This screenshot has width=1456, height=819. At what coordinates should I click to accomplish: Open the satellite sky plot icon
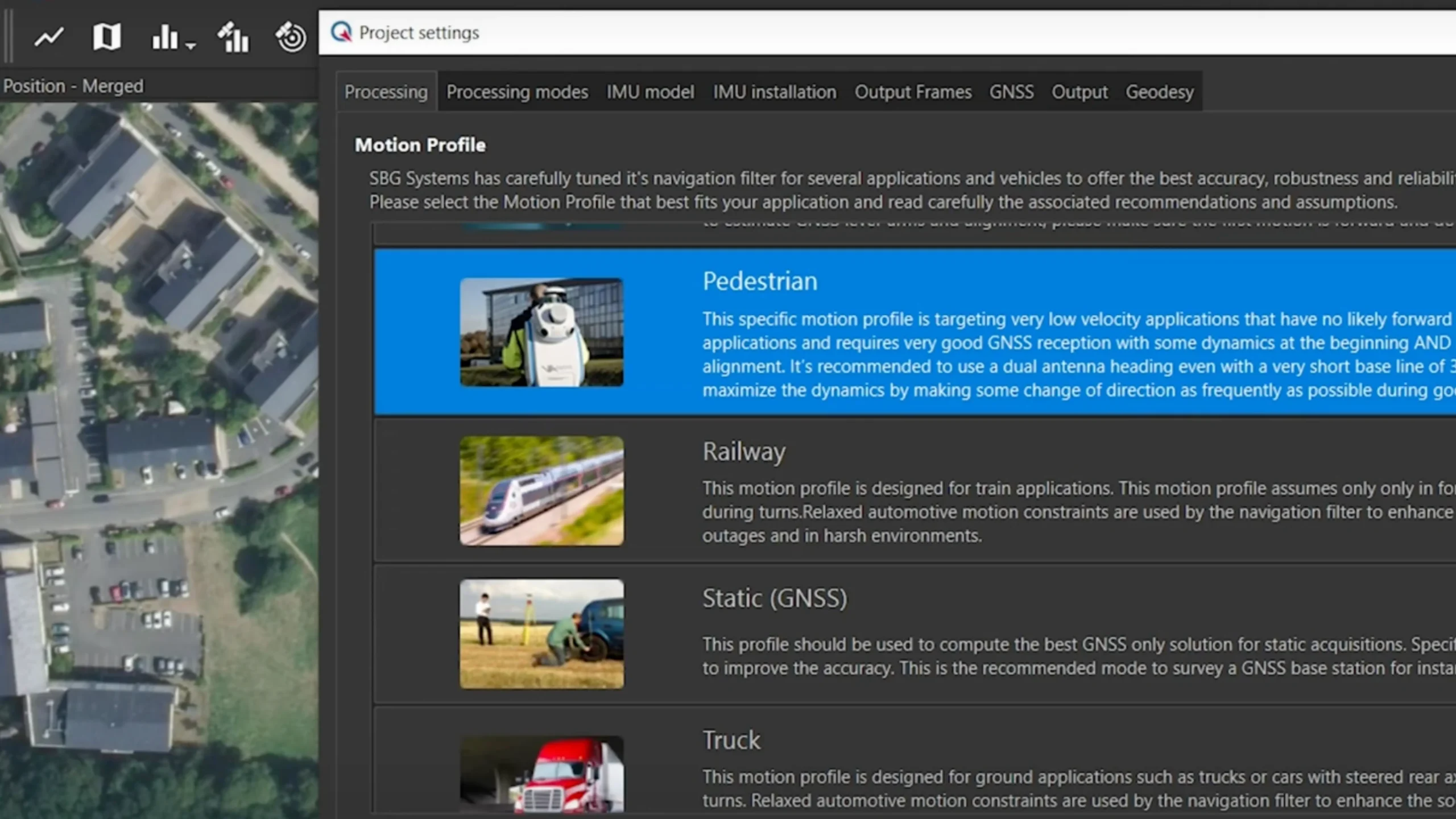click(x=291, y=38)
